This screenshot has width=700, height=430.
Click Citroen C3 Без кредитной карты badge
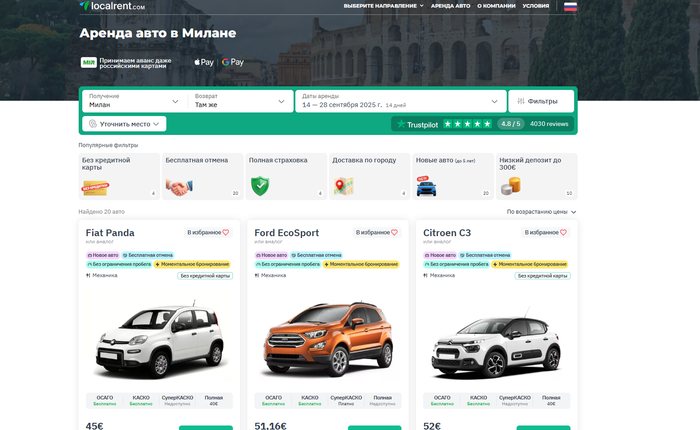click(542, 276)
